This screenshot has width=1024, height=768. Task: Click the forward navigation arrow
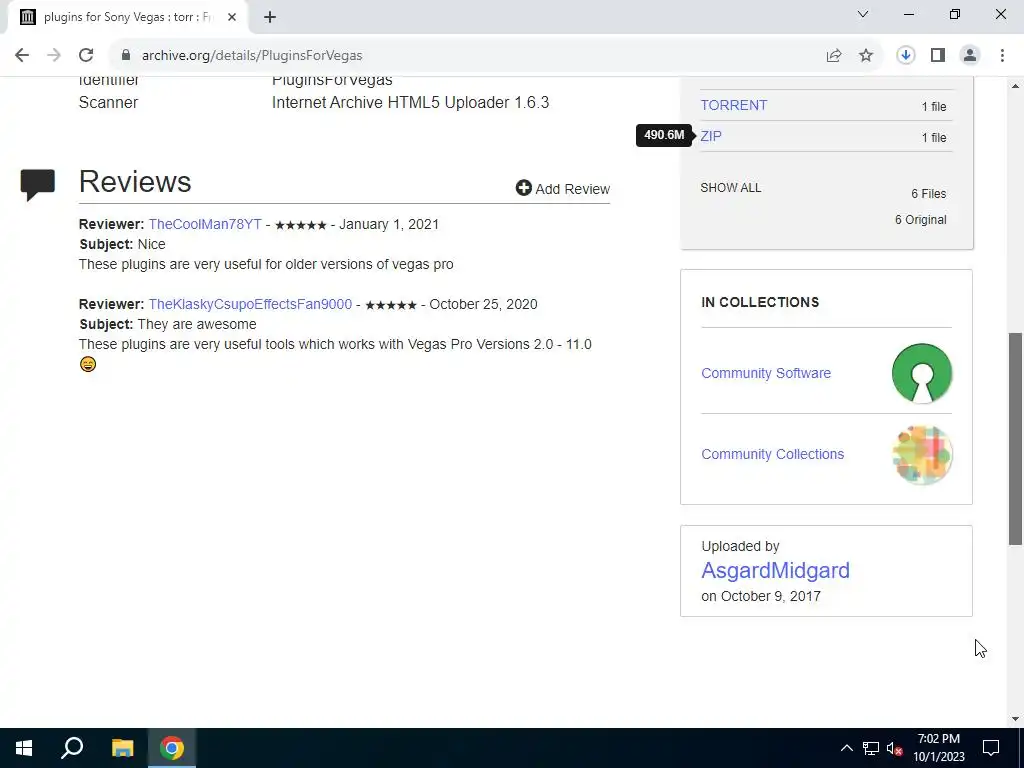click(x=54, y=56)
